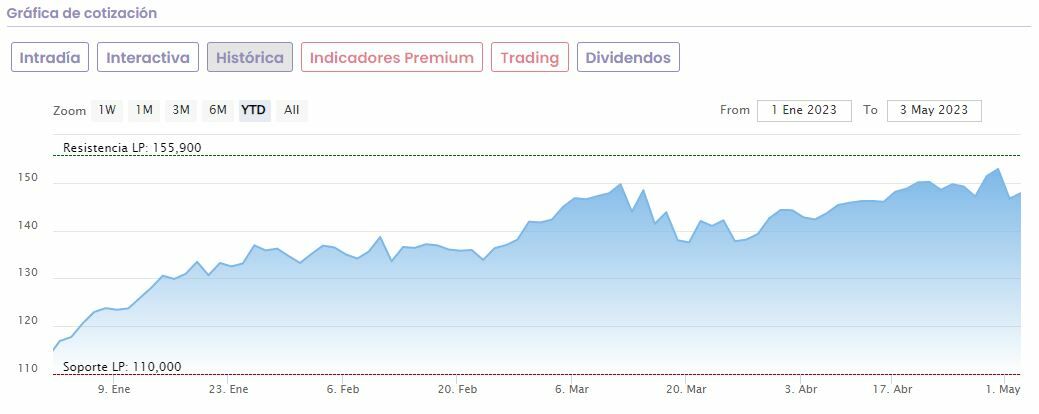Click the Resistencia LP 155,900 line label

pyautogui.click(x=132, y=148)
